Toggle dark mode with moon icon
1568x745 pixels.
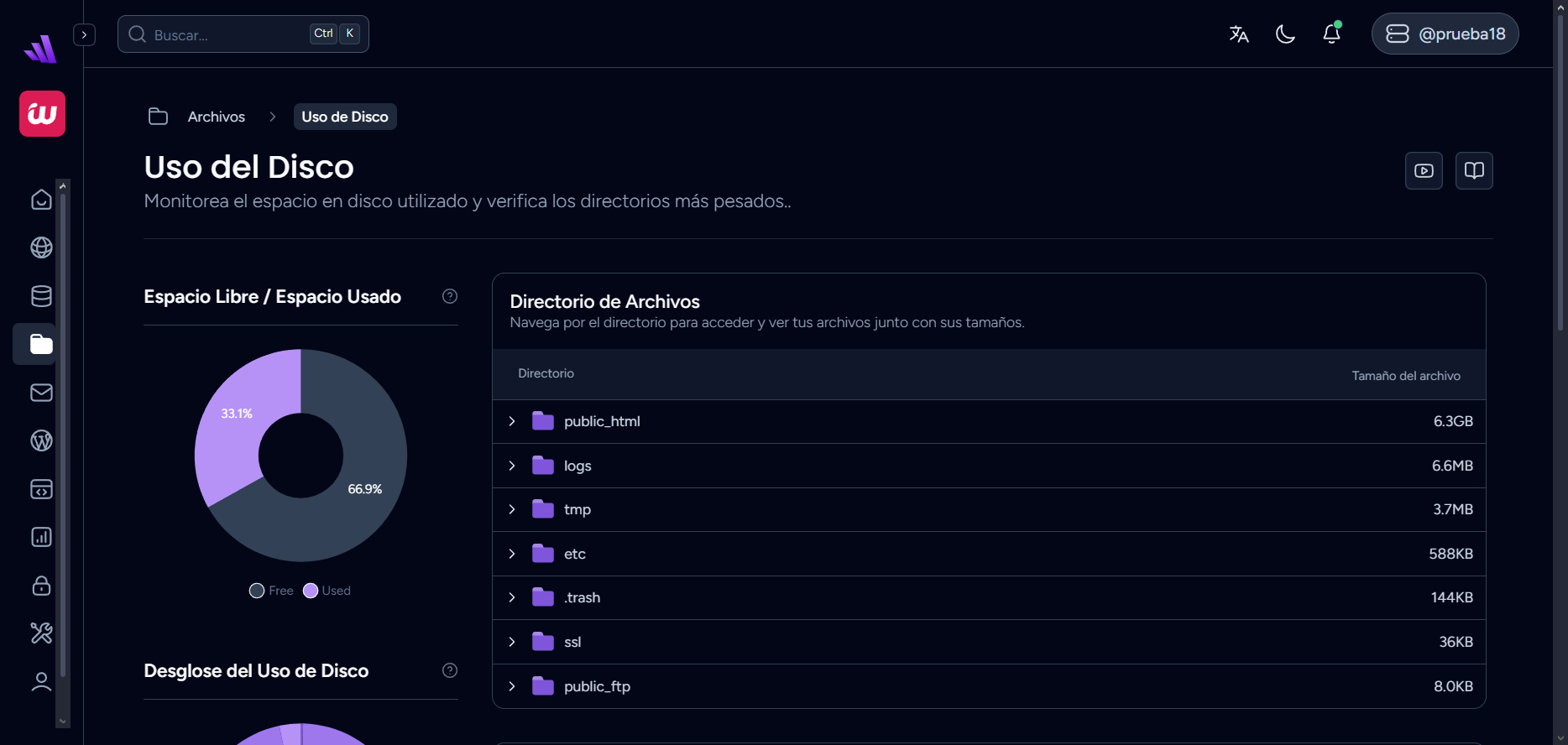(1285, 34)
